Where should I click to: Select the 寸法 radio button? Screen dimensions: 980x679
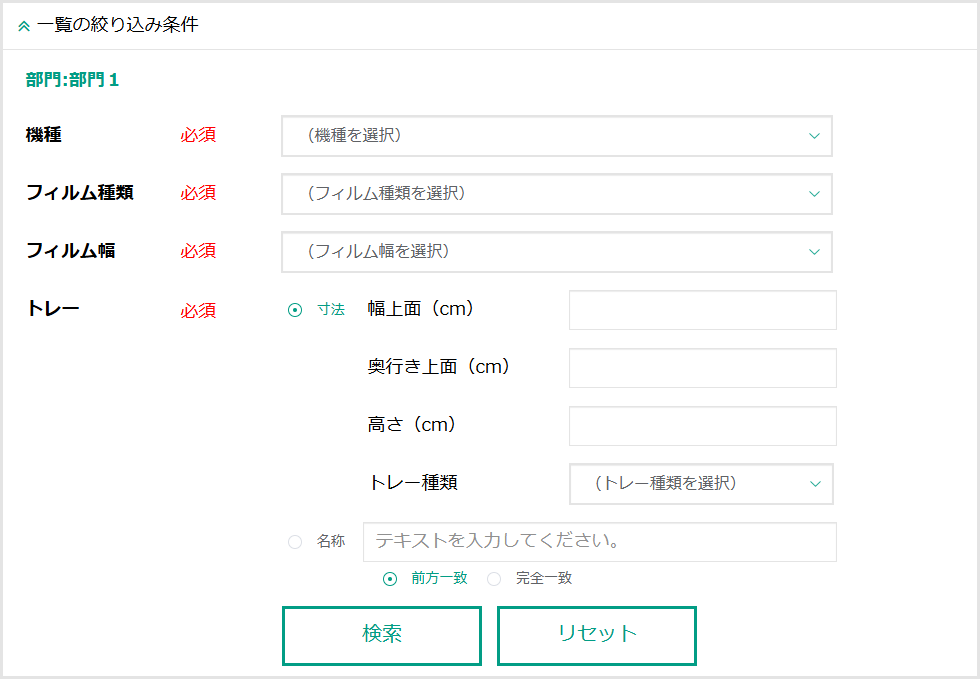pyautogui.click(x=295, y=310)
